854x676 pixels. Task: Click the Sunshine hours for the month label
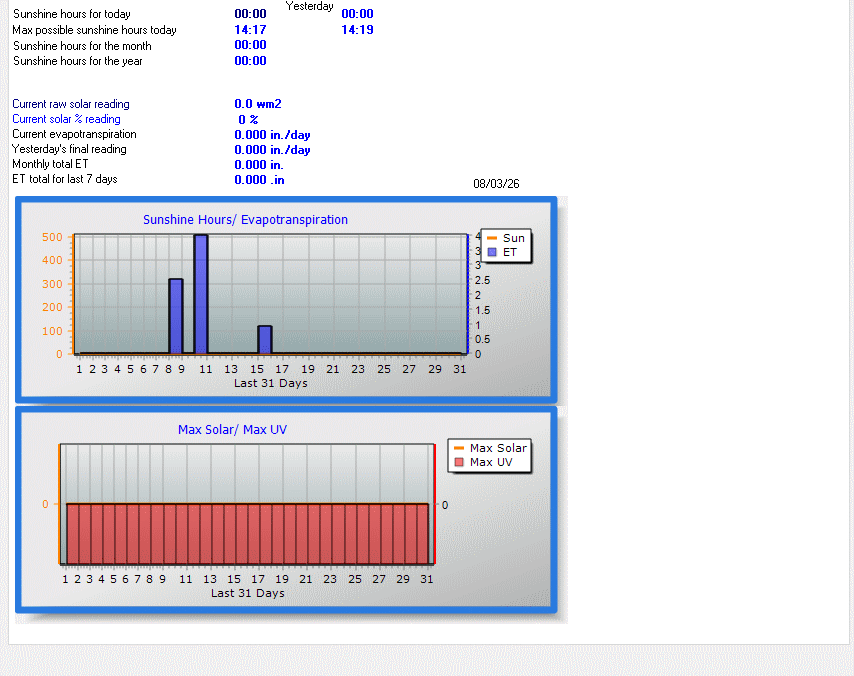pyautogui.click(x=82, y=46)
